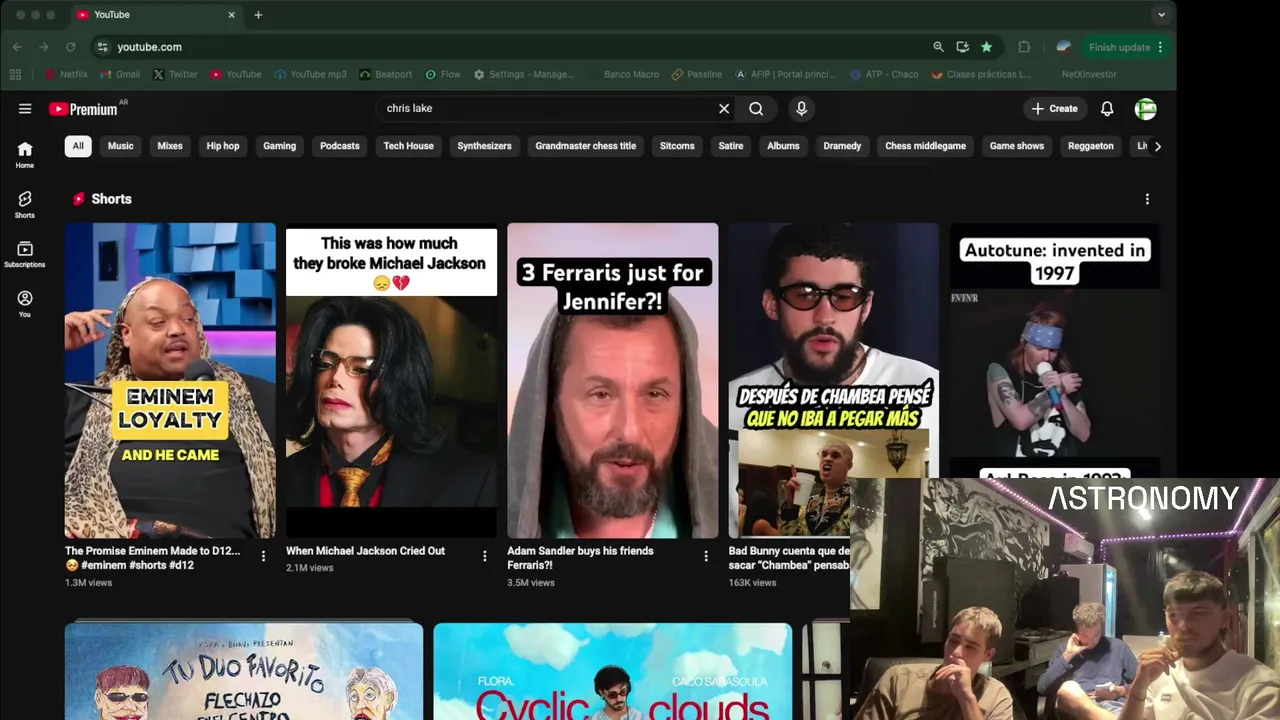Open Shorts in the sidebar

[x=25, y=204]
